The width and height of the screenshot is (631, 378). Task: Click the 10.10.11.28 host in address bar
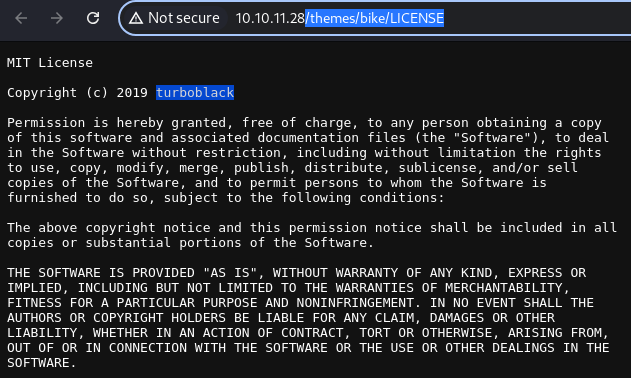270,18
